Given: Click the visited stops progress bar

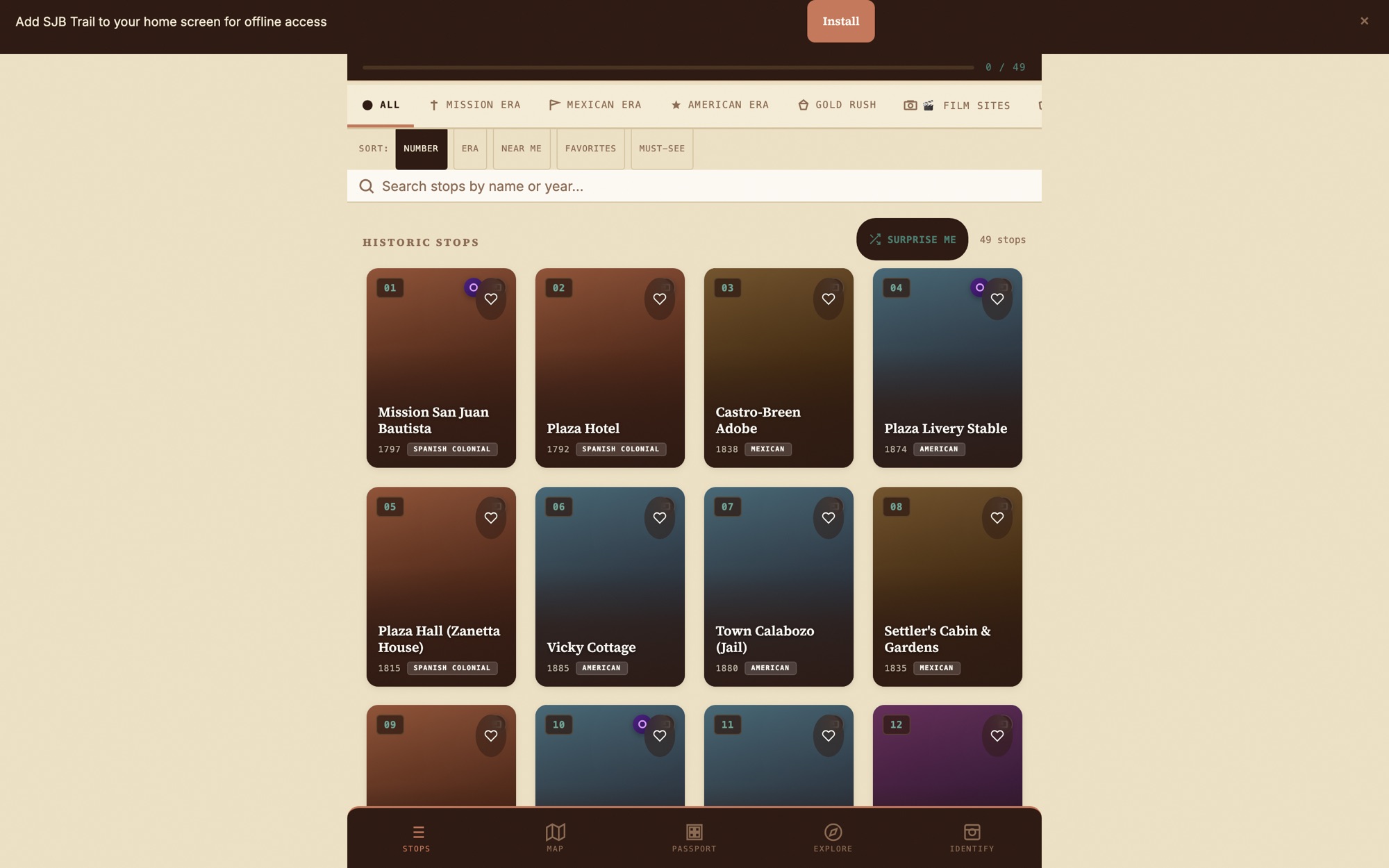Looking at the screenshot, I should pyautogui.click(x=668, y=67).
